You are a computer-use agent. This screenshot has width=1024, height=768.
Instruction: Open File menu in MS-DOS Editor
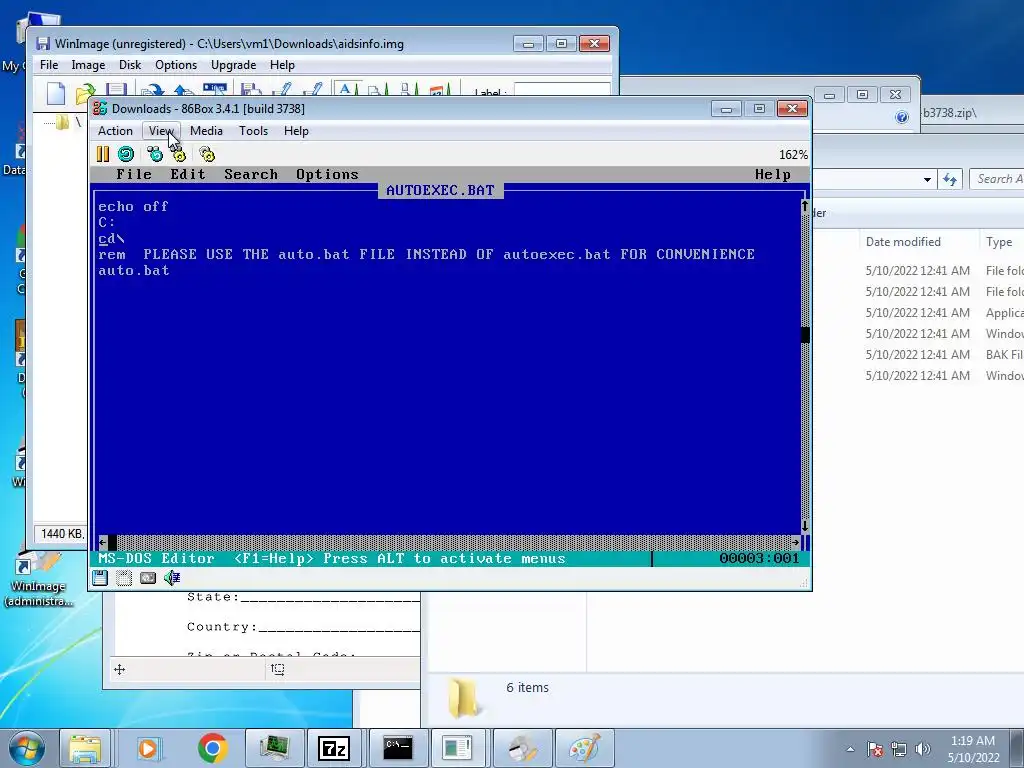[x=134, y=174]
